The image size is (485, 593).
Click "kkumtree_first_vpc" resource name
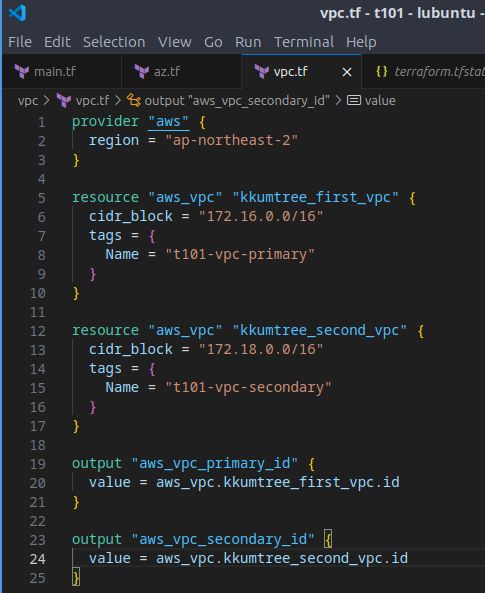(316, 198)
